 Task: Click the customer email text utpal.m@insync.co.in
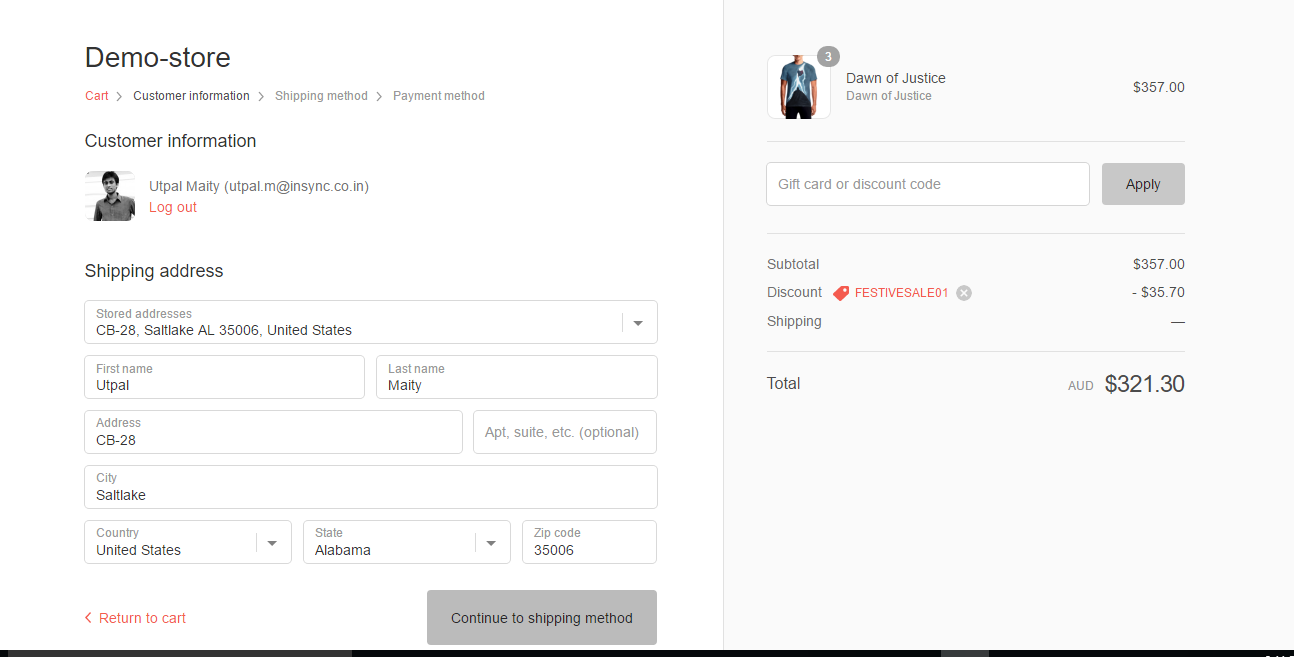[296, 186]
